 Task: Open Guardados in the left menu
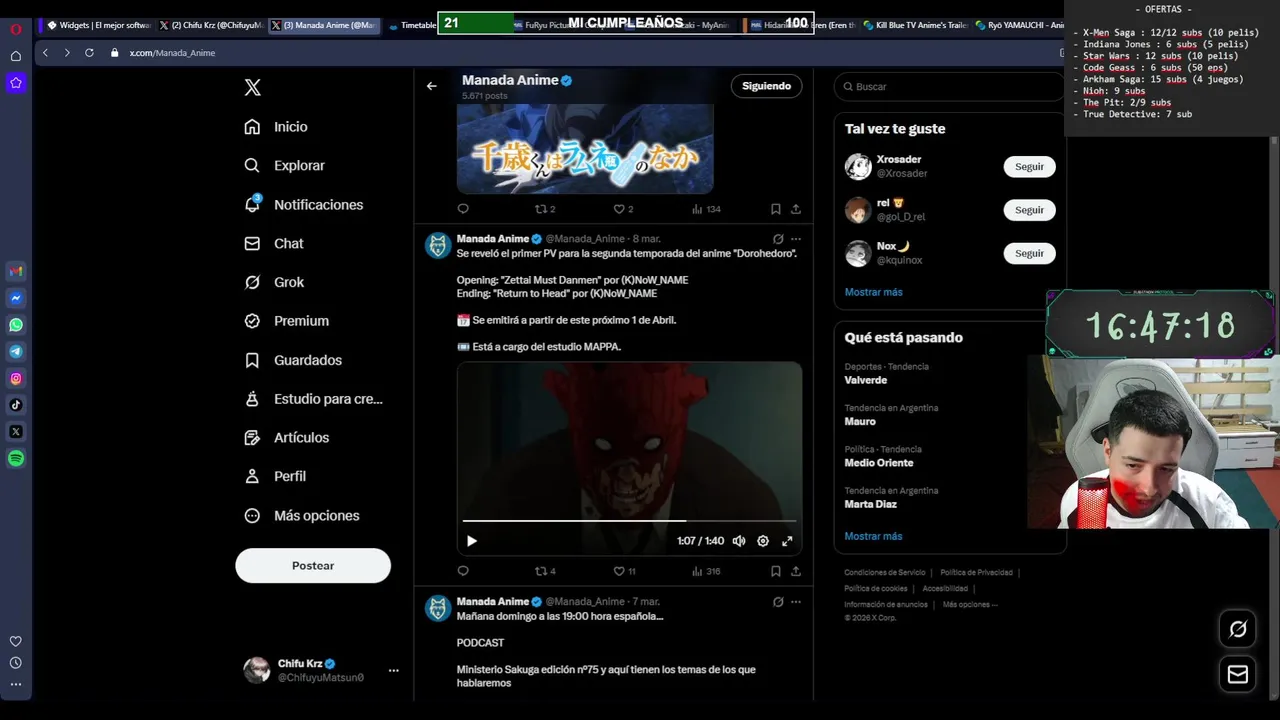(x=294, y=360)
